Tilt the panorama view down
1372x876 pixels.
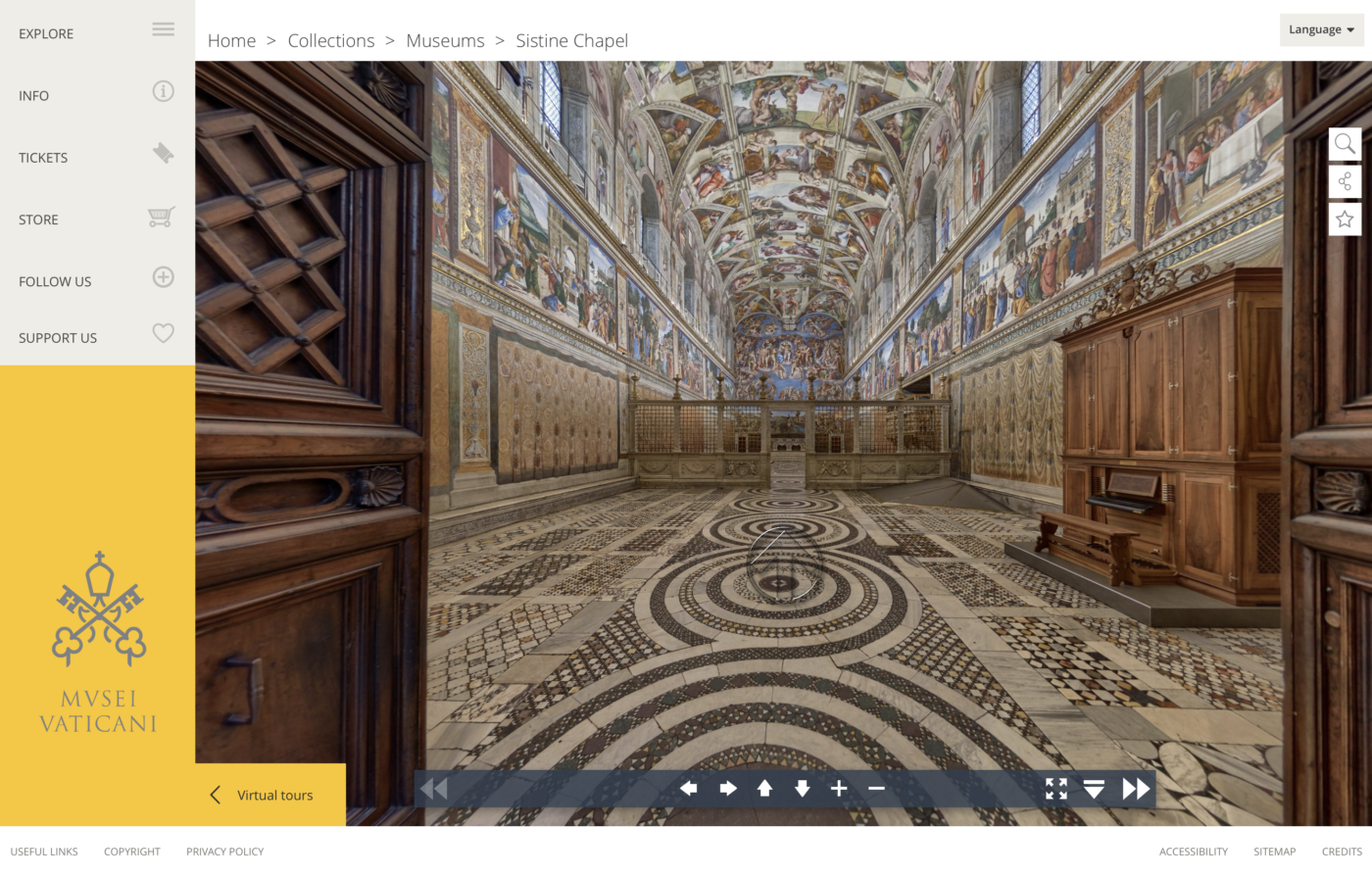802,789
